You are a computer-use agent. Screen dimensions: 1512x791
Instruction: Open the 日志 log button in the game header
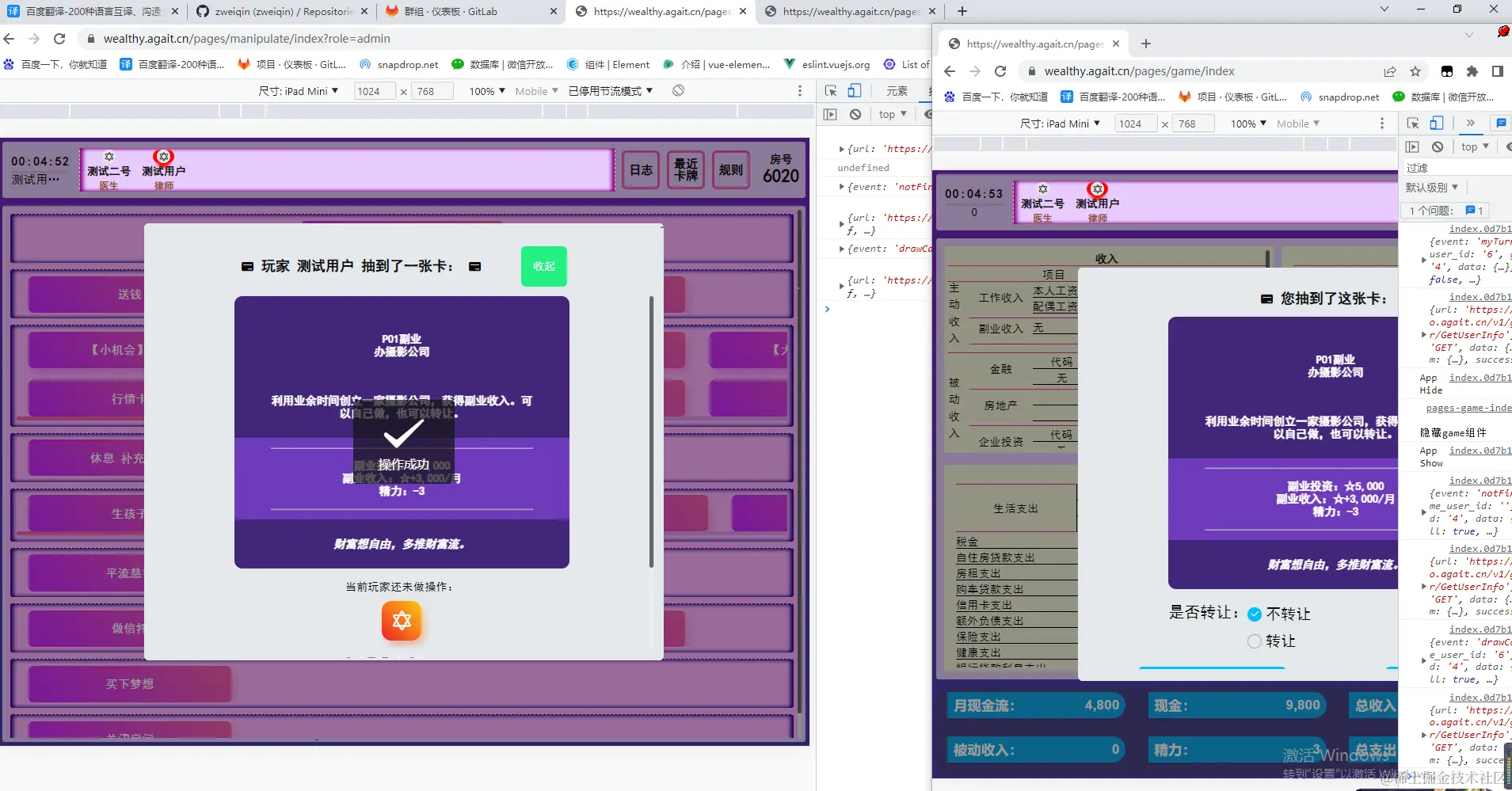click(x=641, y=170)
